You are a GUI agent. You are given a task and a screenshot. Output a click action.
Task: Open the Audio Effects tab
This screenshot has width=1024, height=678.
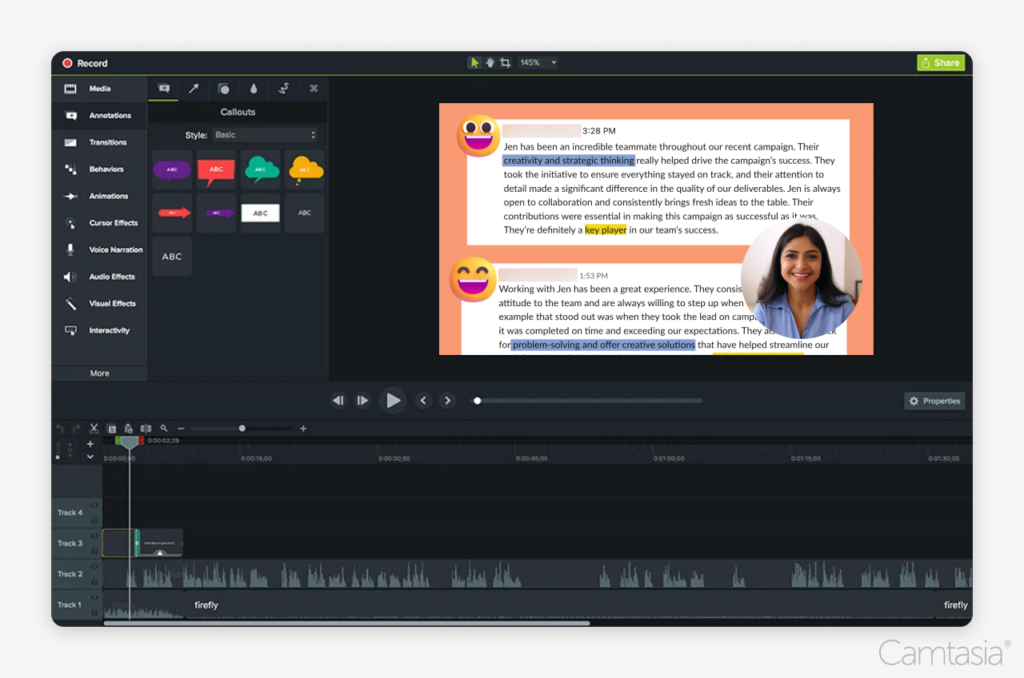click(99, 276)
